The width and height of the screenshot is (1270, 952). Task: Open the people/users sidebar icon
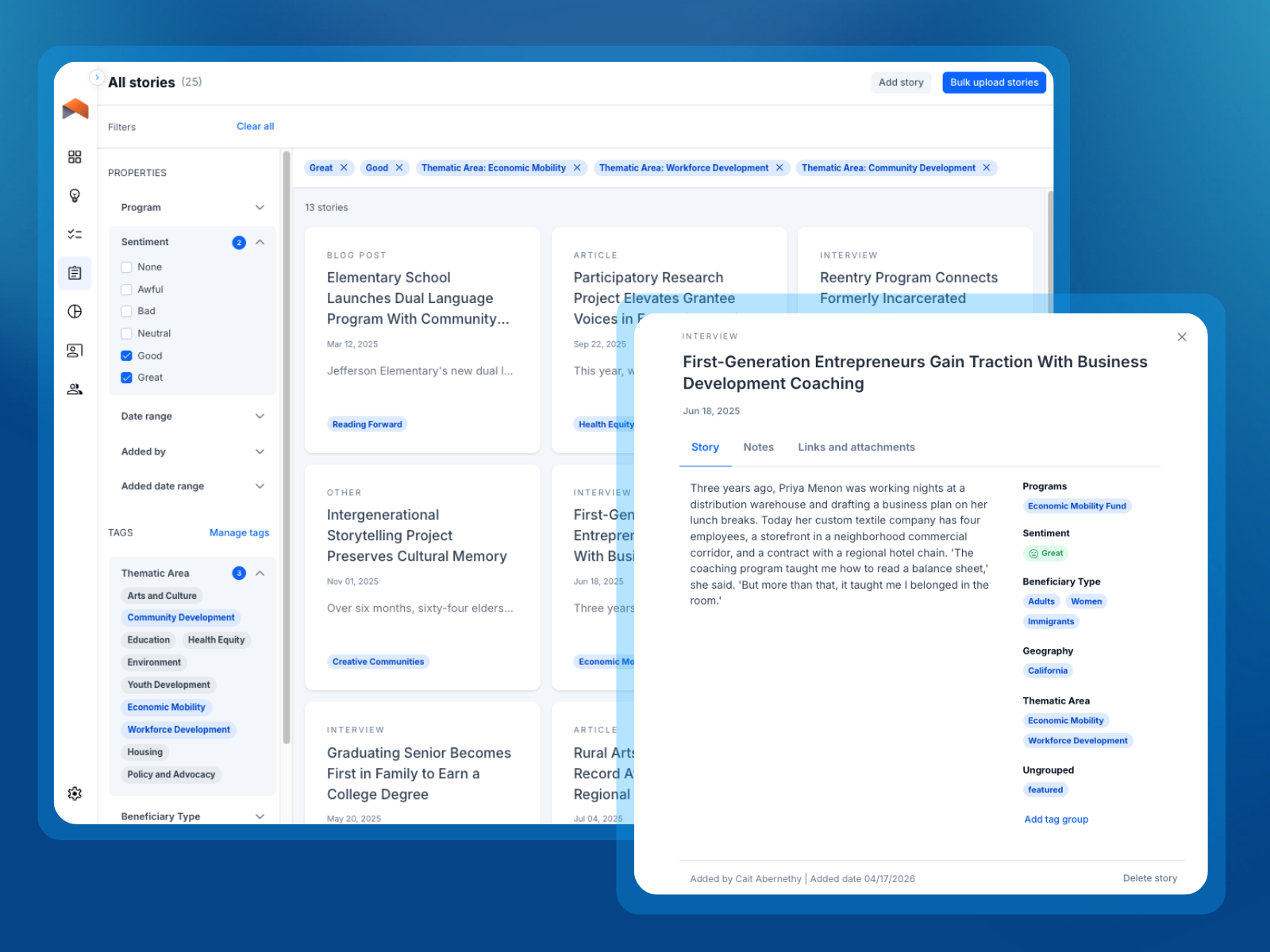pyautogui.click(x=75, y=389)
